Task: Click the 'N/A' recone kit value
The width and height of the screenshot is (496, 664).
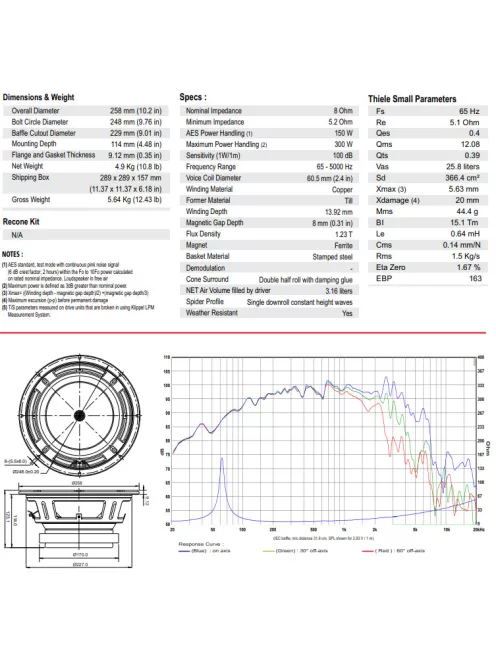Action: click(17, 235)
